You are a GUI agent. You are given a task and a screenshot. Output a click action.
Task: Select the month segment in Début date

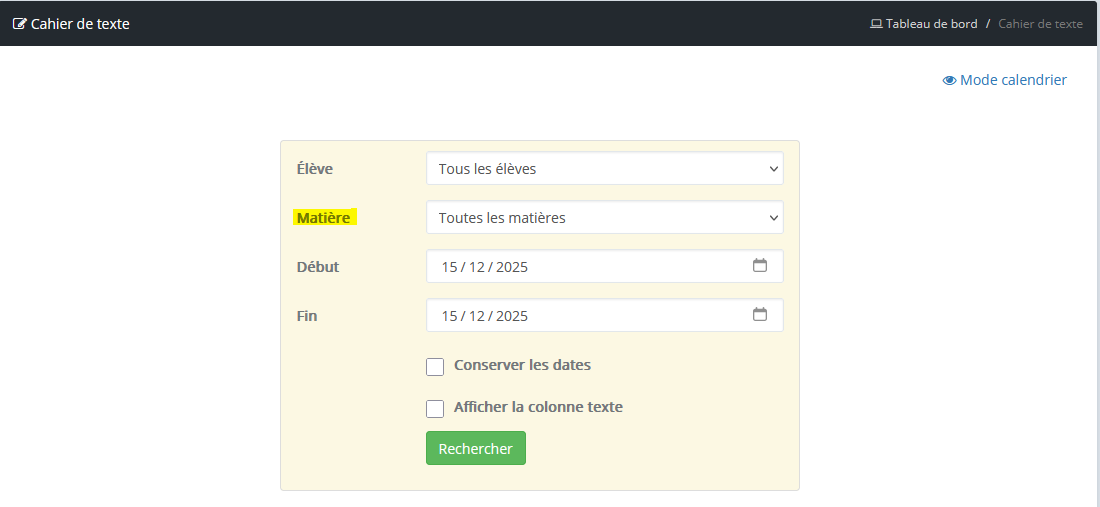pyautogui.click(x=476, y=267)
